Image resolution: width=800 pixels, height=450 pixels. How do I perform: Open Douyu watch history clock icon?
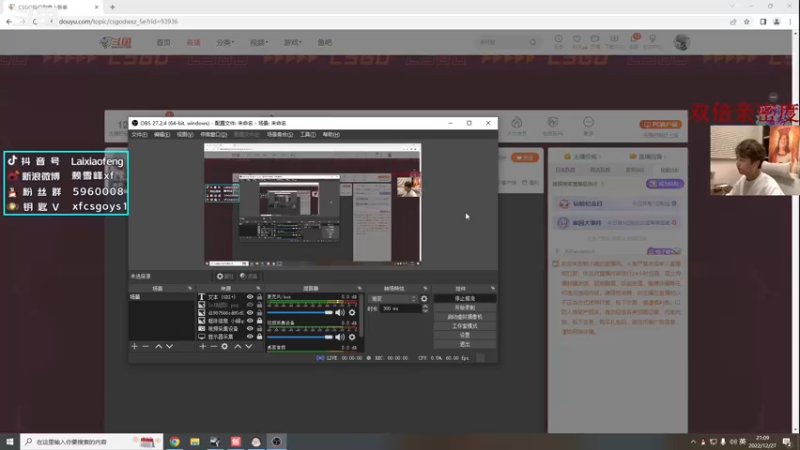click(x=559, y=41)
